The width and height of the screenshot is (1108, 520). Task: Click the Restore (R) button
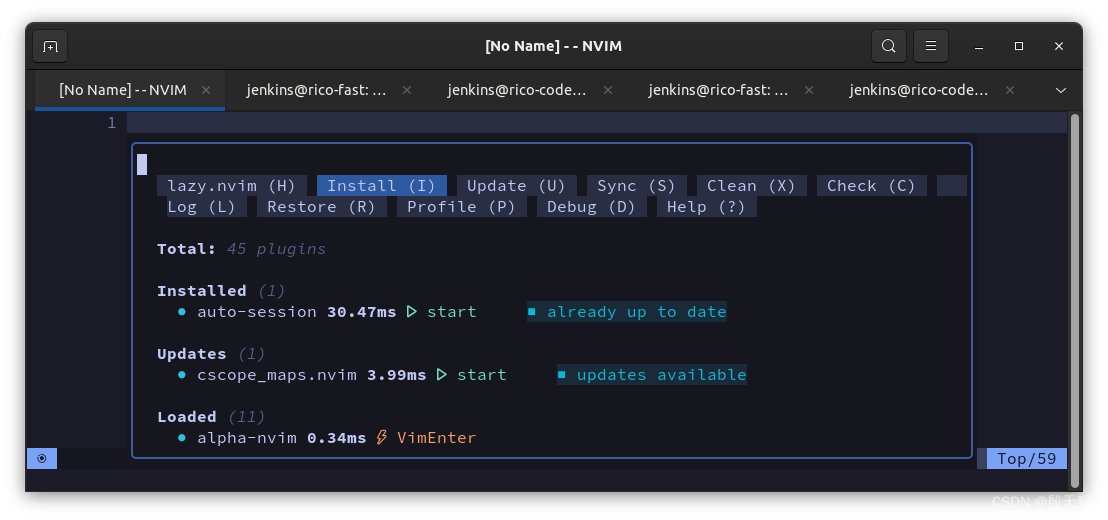(x=322, y=207)
